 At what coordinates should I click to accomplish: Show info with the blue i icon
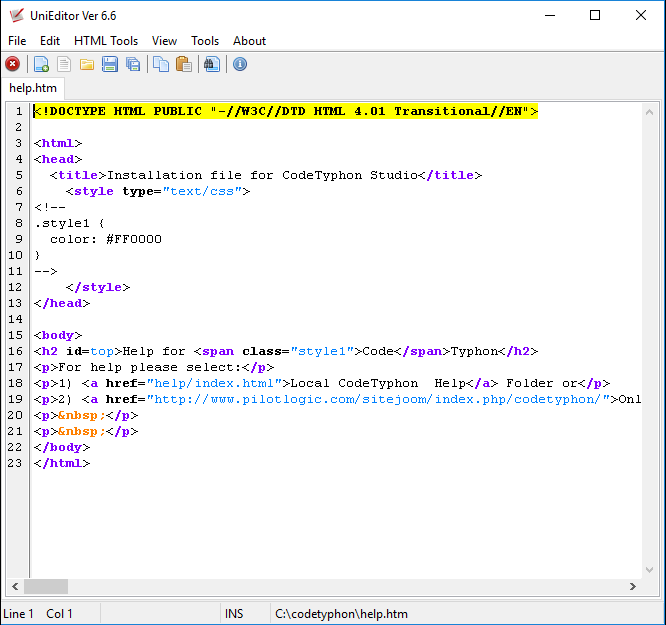coord(240,64)
